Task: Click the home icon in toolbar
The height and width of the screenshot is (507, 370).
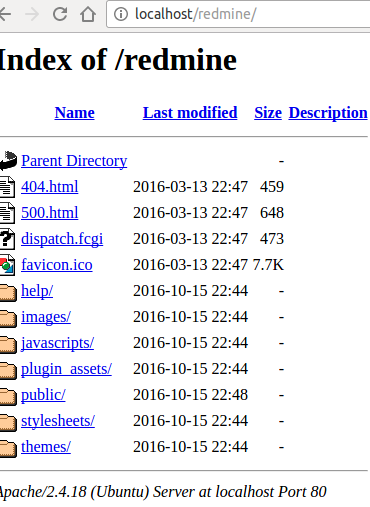Action: pyautogui.click(x=88, y=14)
